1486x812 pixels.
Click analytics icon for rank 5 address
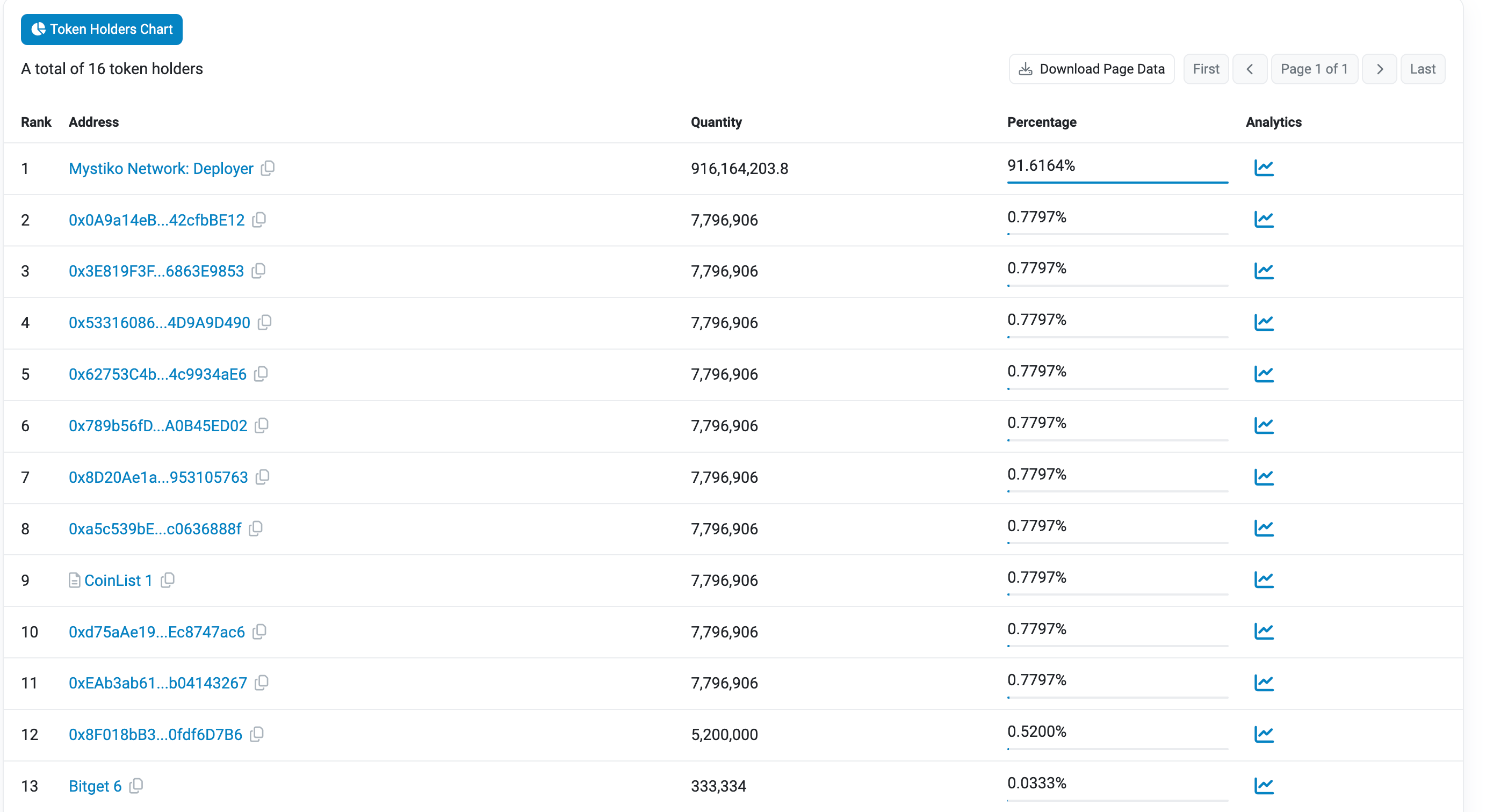(1261, 374)
